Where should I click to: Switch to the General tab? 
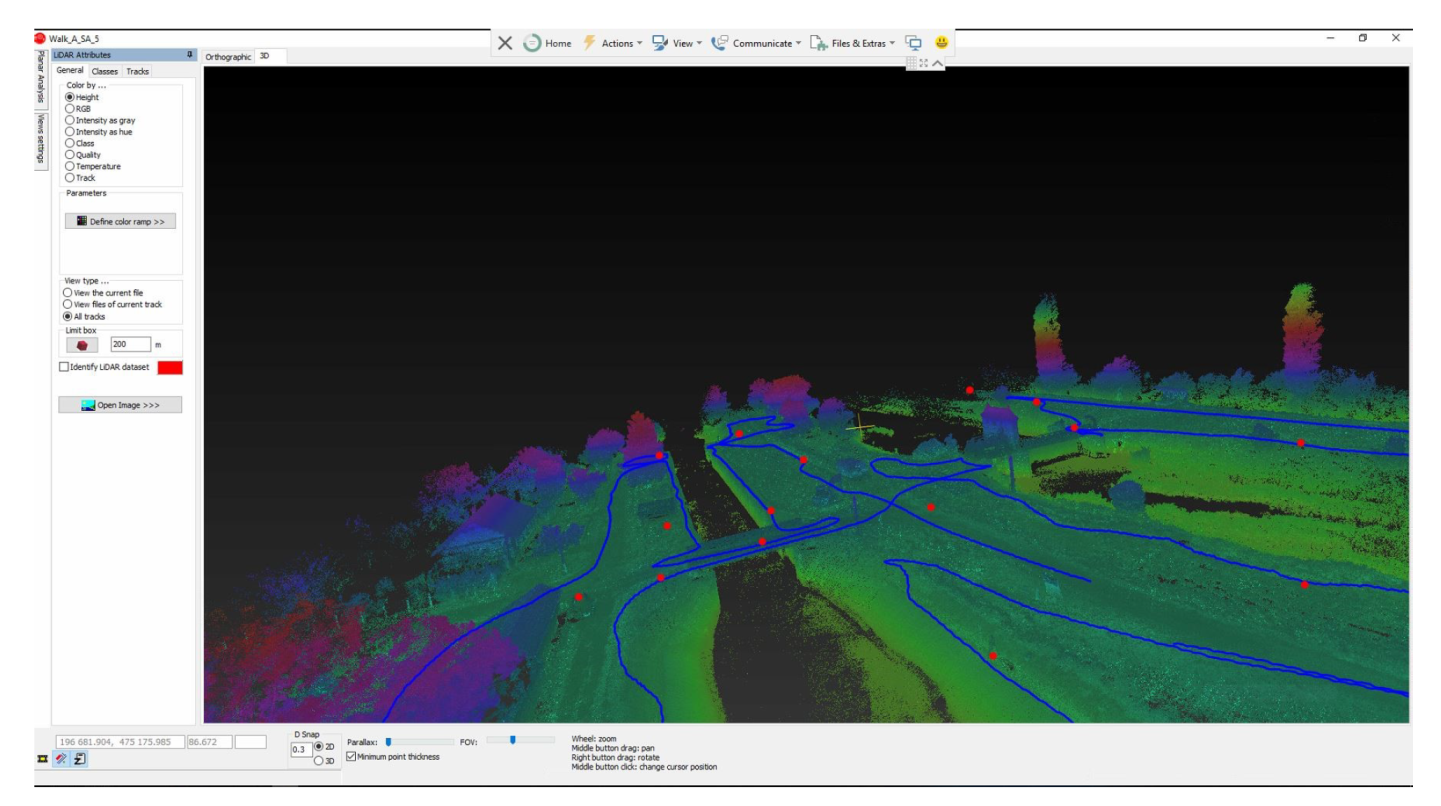tap(70, 71)
